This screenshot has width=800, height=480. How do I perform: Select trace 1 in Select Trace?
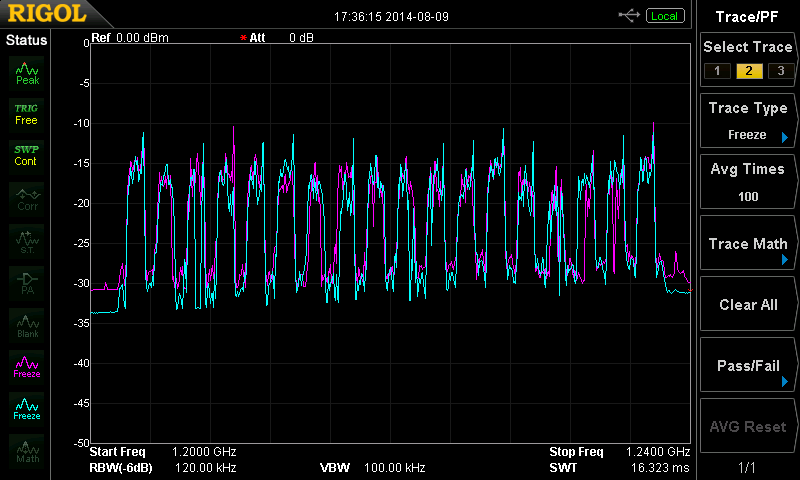[x=715, y=71]
